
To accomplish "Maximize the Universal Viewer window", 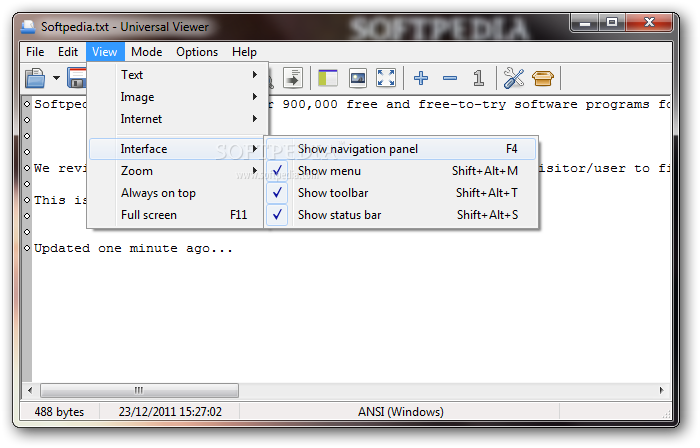I will coord(612,23).
